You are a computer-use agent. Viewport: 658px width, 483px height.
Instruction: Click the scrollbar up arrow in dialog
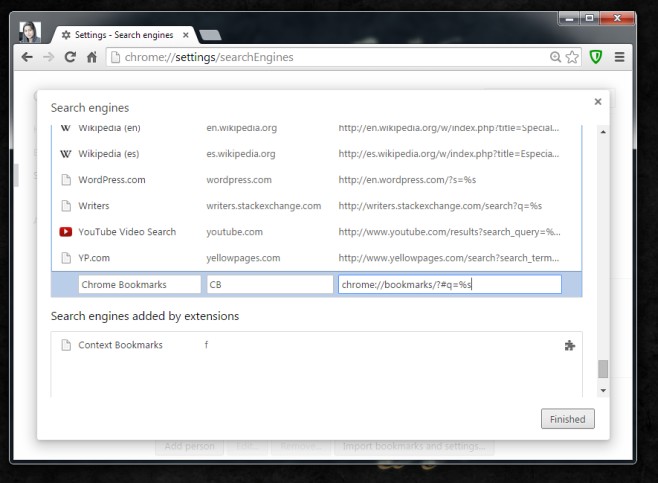(603, 132)
